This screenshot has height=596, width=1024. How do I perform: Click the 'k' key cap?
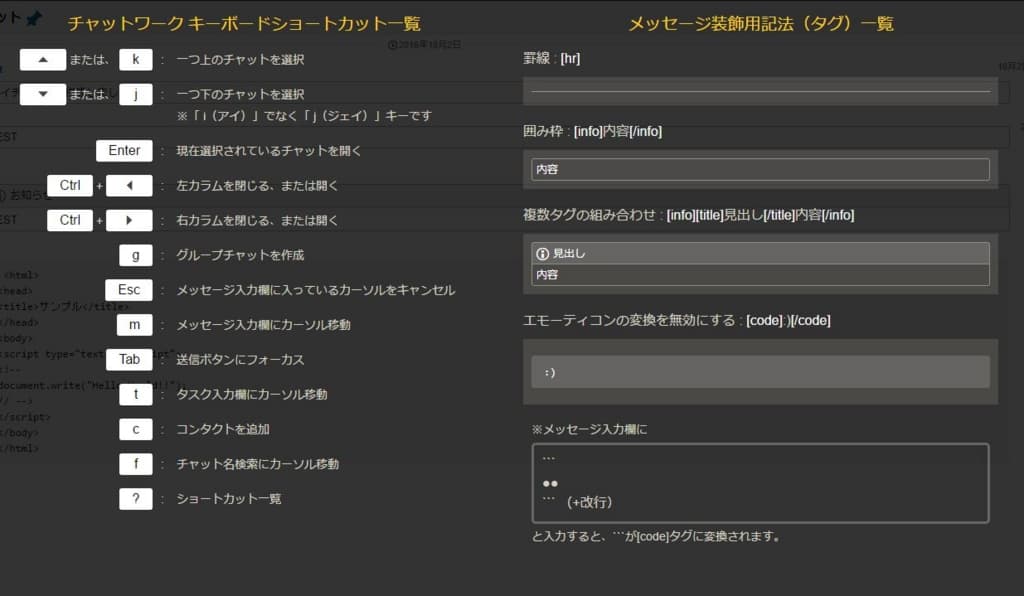coord(136,59)
